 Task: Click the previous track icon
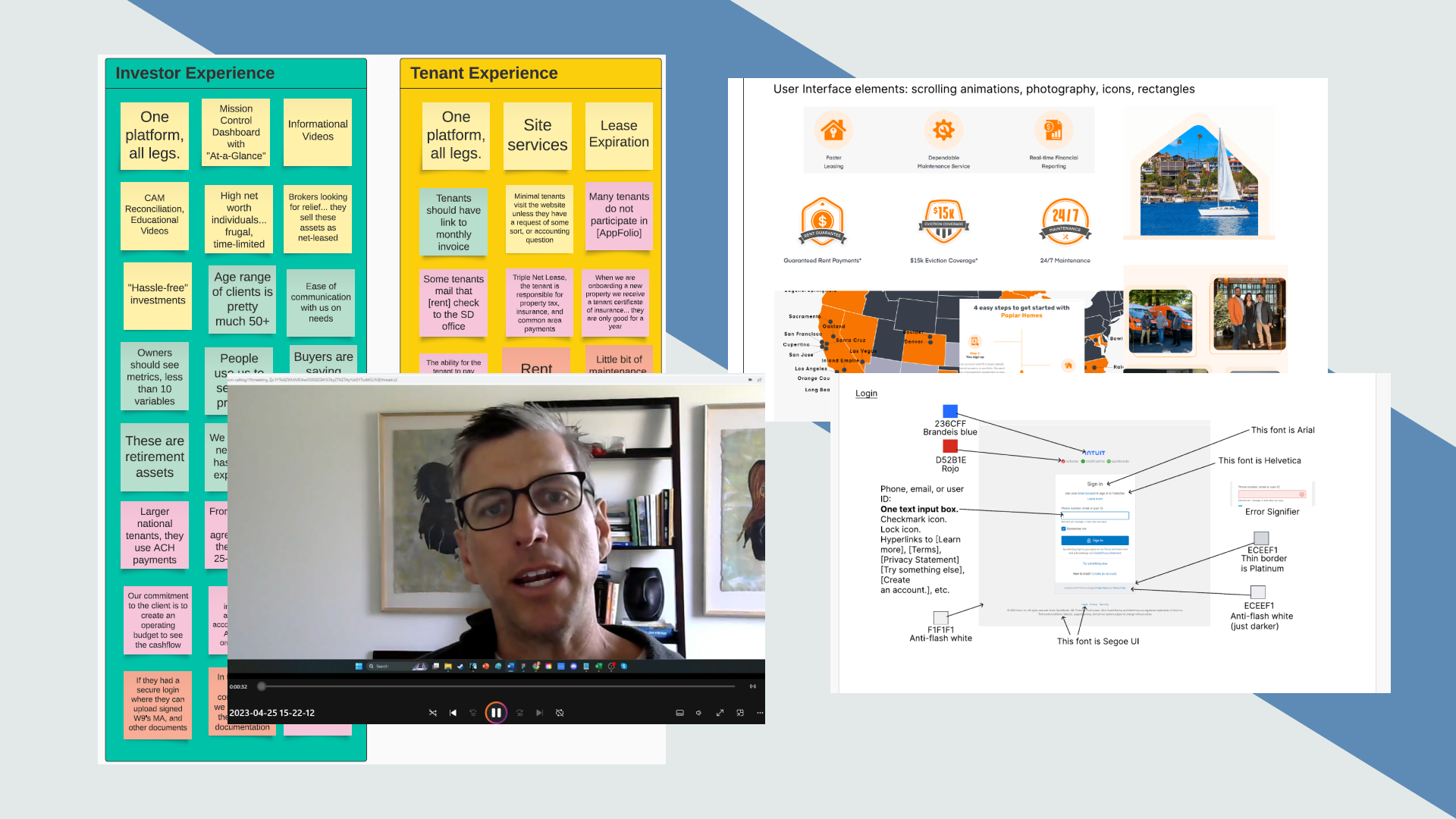pyautogui.click(x=453, y=713)
